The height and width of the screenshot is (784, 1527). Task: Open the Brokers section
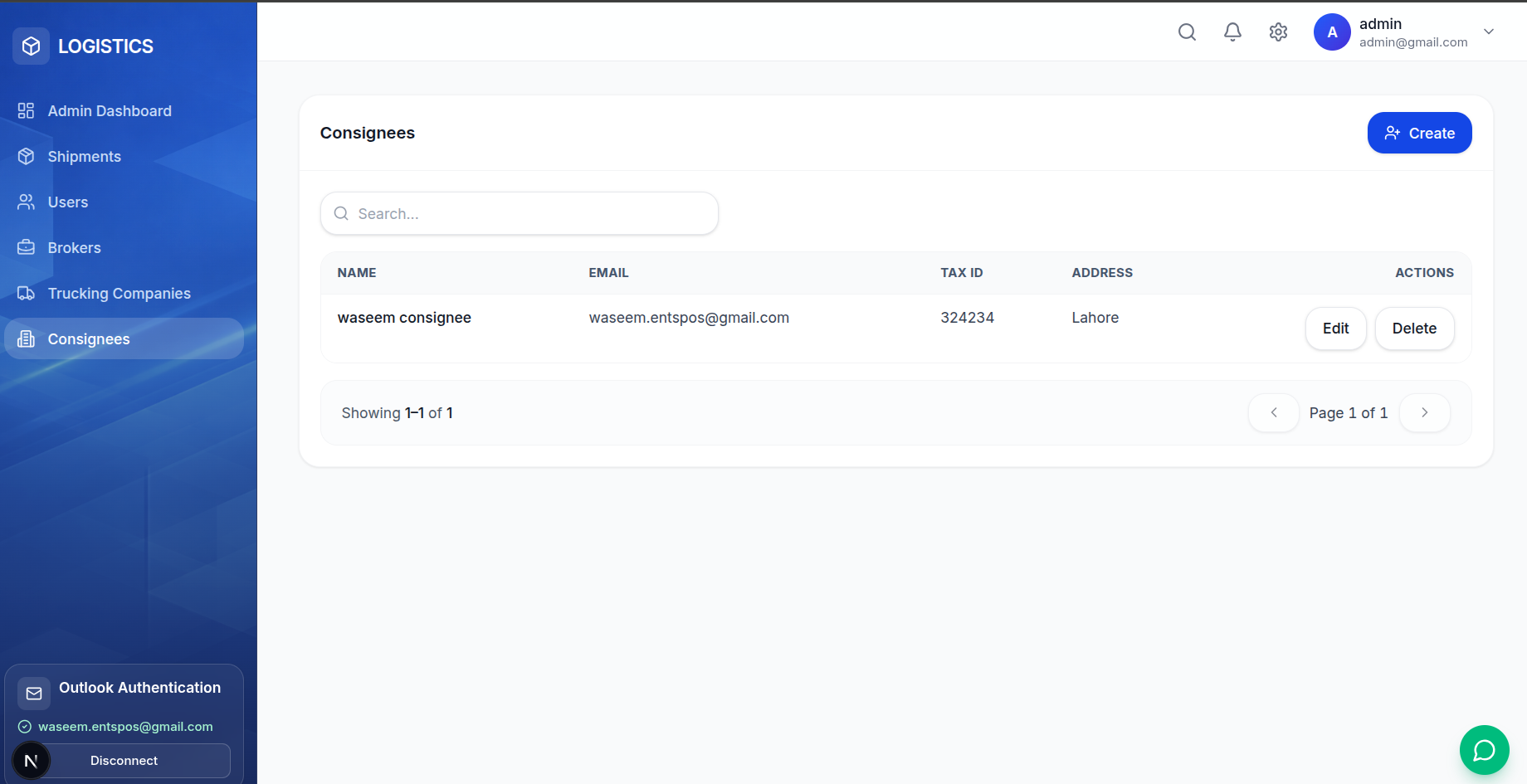coord(124,248)
